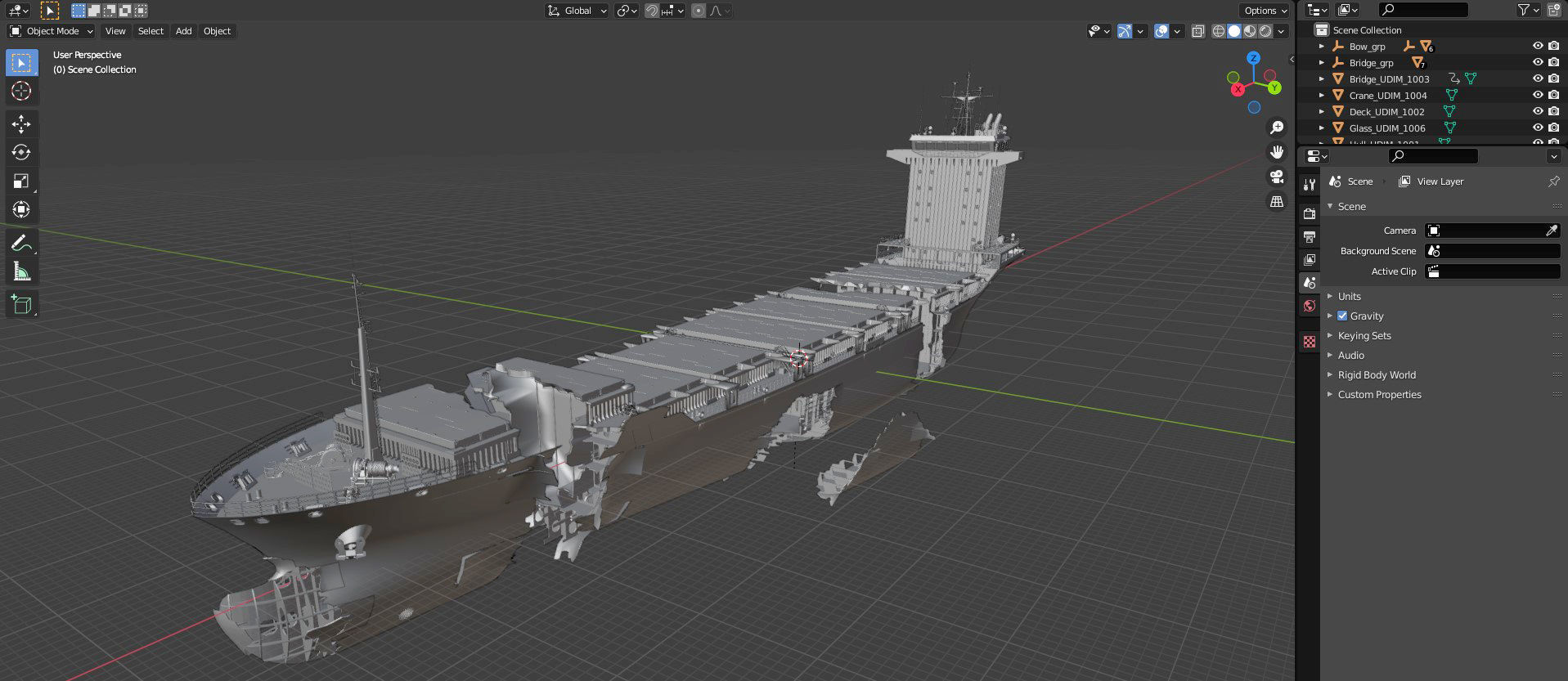Open the outliner filter dropdown
The height and width of the screenshot is (681, 1568).
point(1528,10)
